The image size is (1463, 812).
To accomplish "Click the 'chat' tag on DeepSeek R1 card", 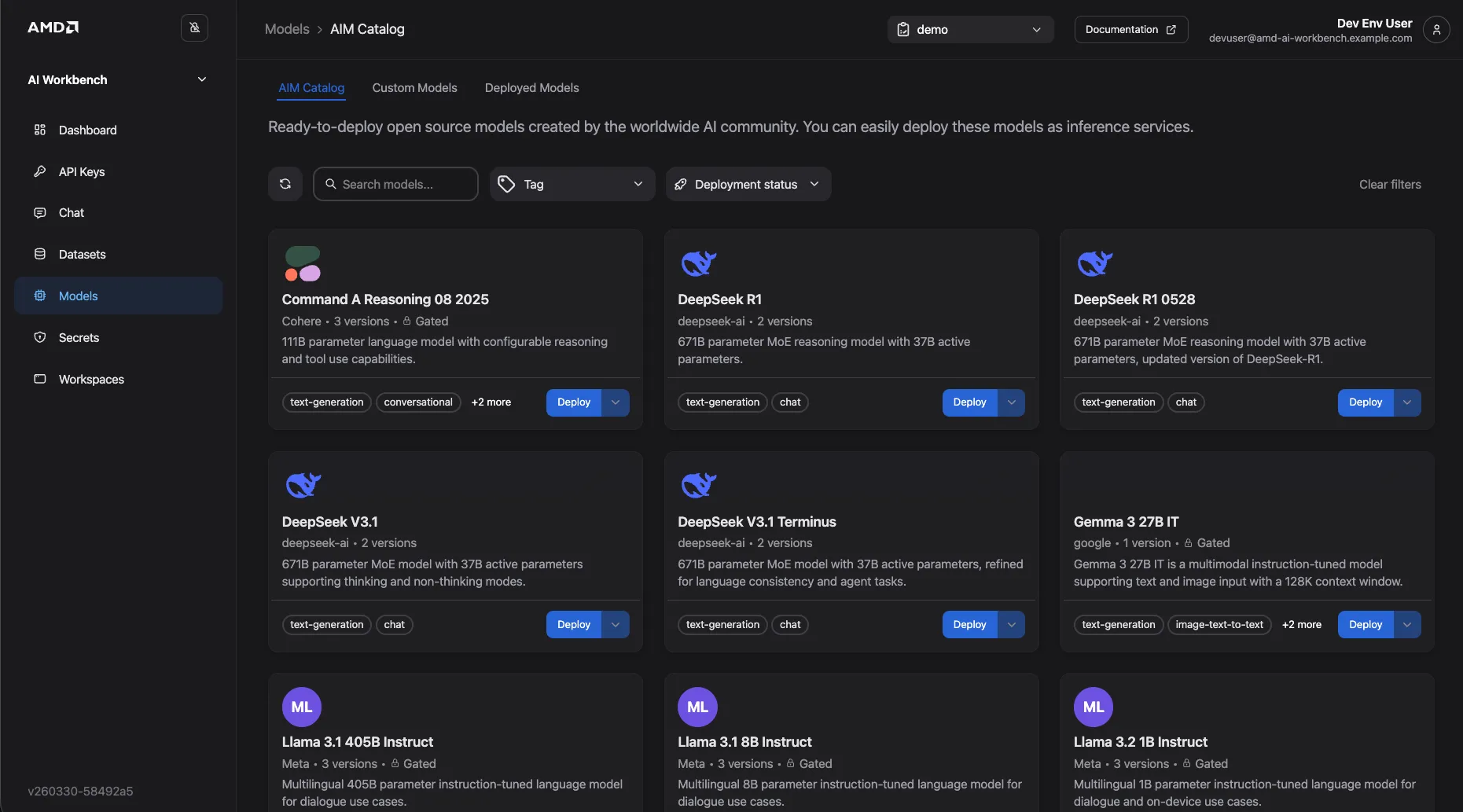I will [x=790, y=402].
